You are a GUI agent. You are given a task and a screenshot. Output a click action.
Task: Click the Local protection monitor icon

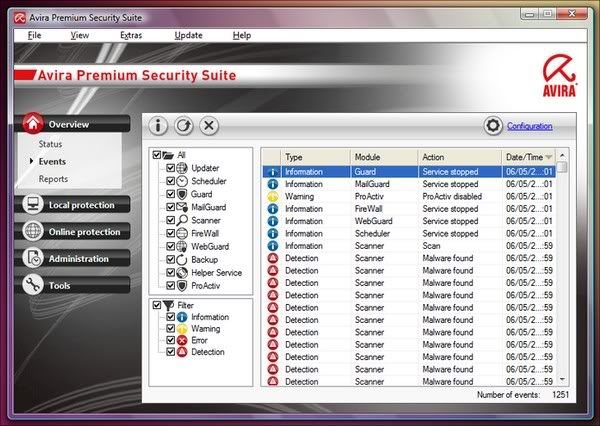[33, 204]
